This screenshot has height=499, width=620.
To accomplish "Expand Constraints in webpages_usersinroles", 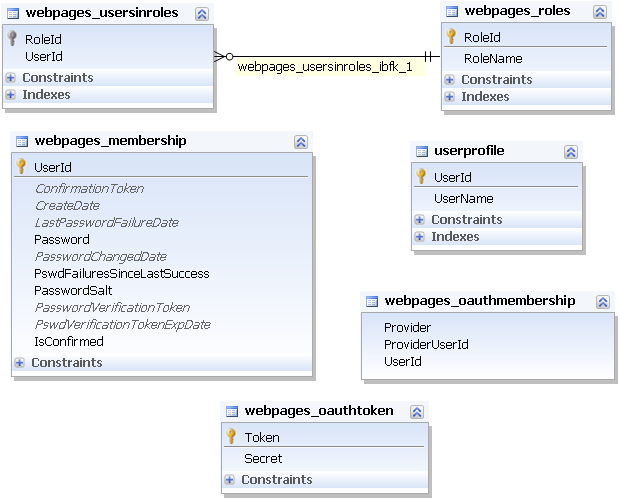I will (11, 78).
